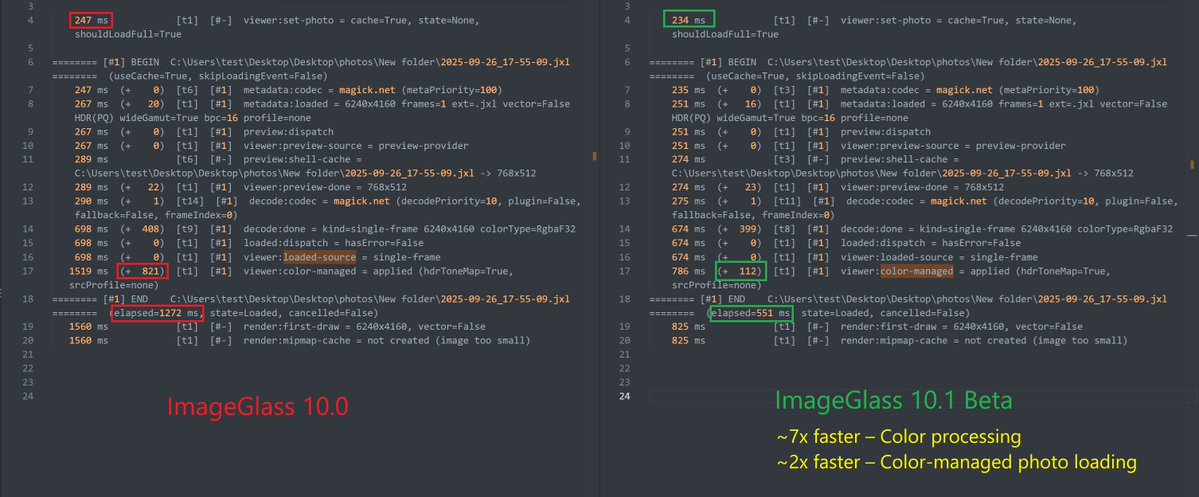Viewport: 1199px width, 497px height.
Task: Click "fallback=False" in left pane
Action: (112, 215)
